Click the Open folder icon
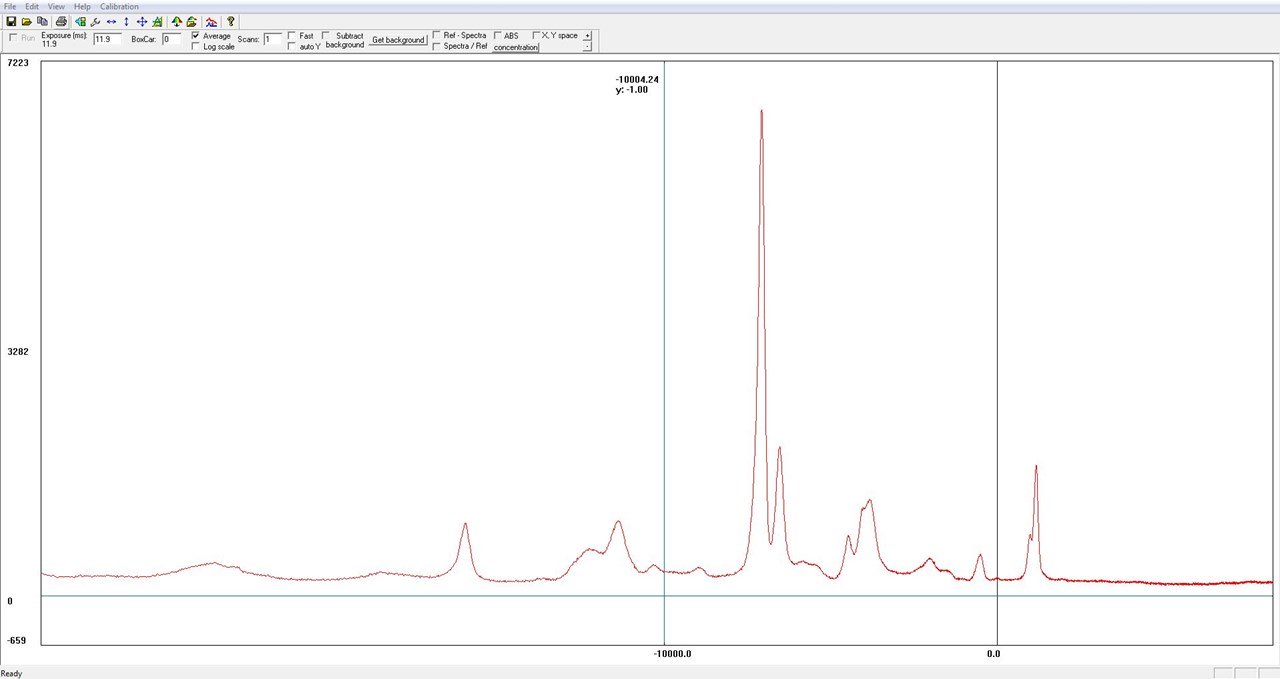 click(x=27, y=21)
